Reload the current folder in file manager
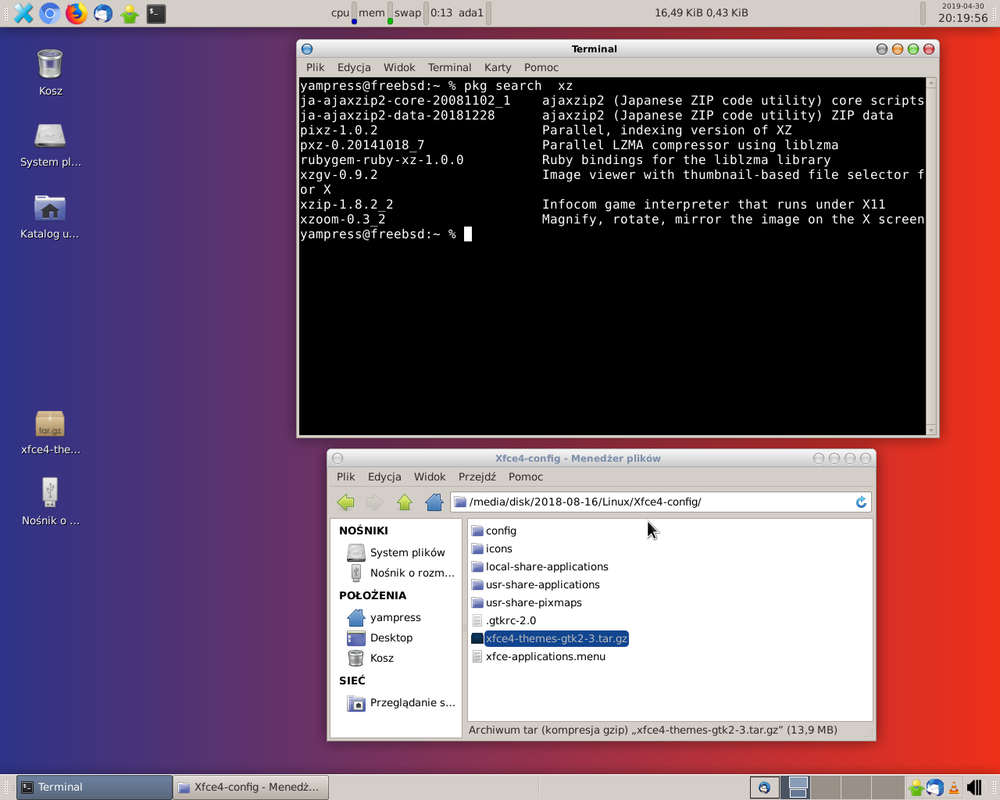1000x800 pixels. point(861,502)
